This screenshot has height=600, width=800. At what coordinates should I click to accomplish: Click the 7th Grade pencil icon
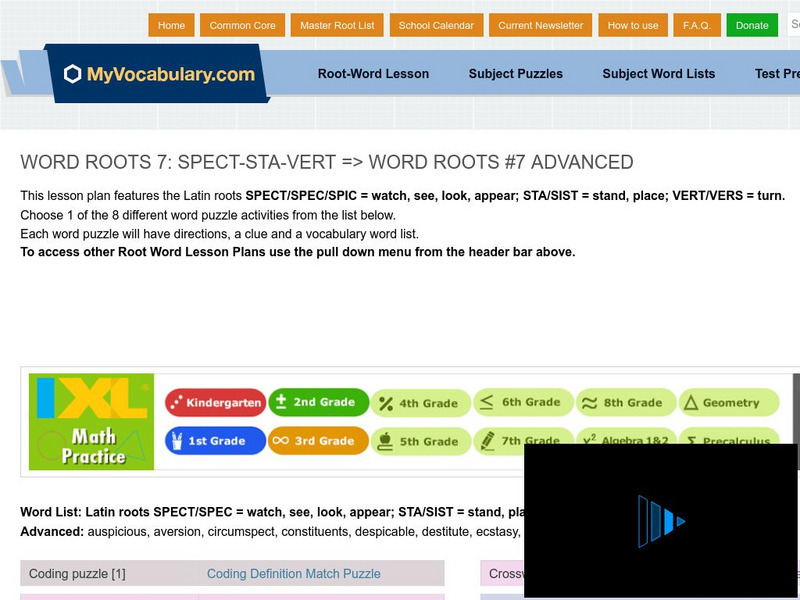tap(489, 440)
